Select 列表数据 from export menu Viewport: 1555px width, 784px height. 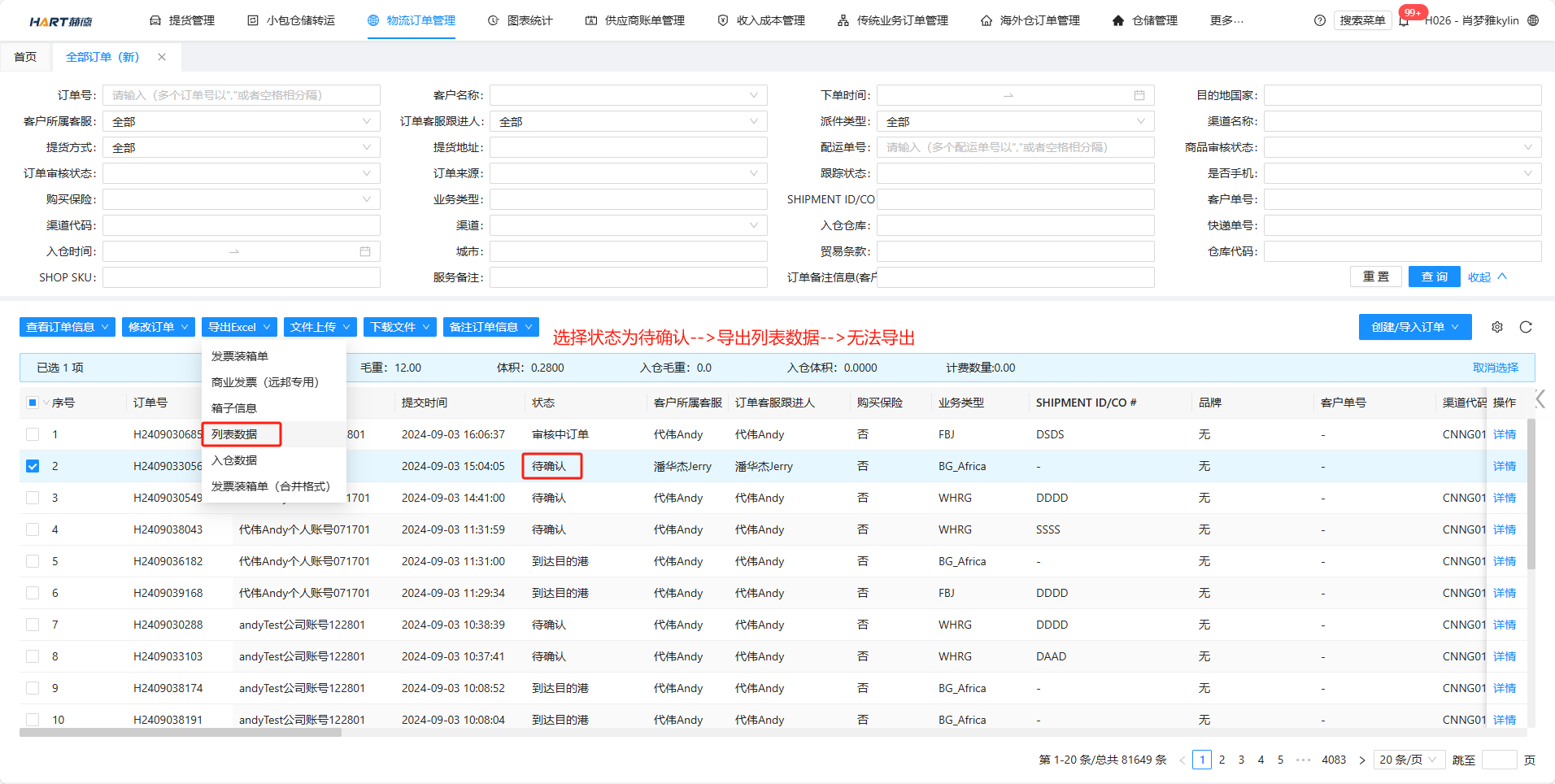click(x=234, y=434)
